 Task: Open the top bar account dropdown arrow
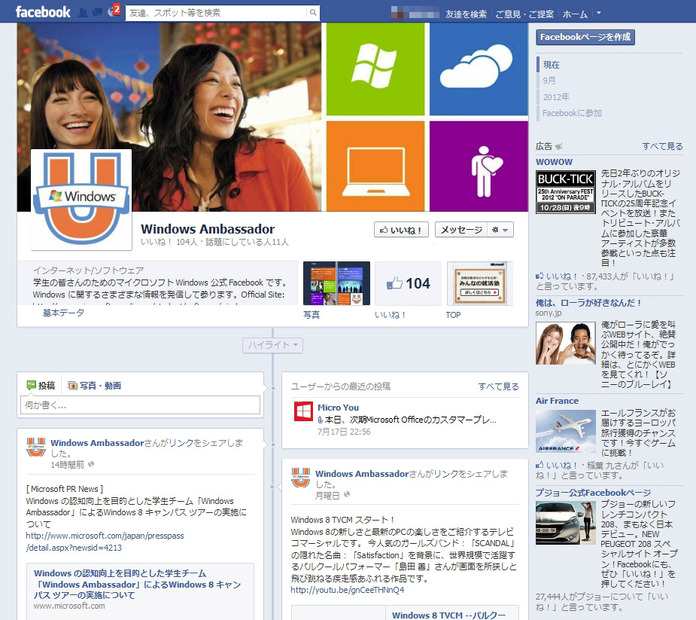(598, 13)
